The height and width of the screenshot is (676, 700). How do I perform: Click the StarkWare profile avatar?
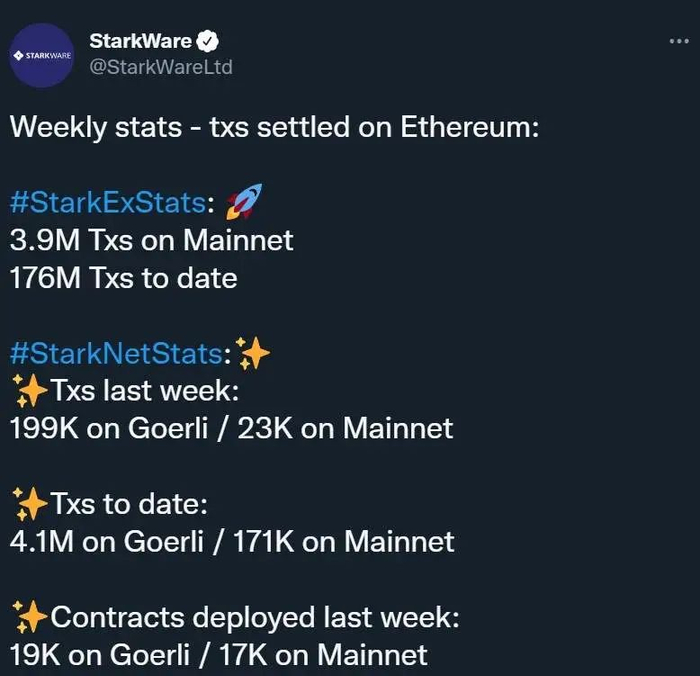[41, 53]
